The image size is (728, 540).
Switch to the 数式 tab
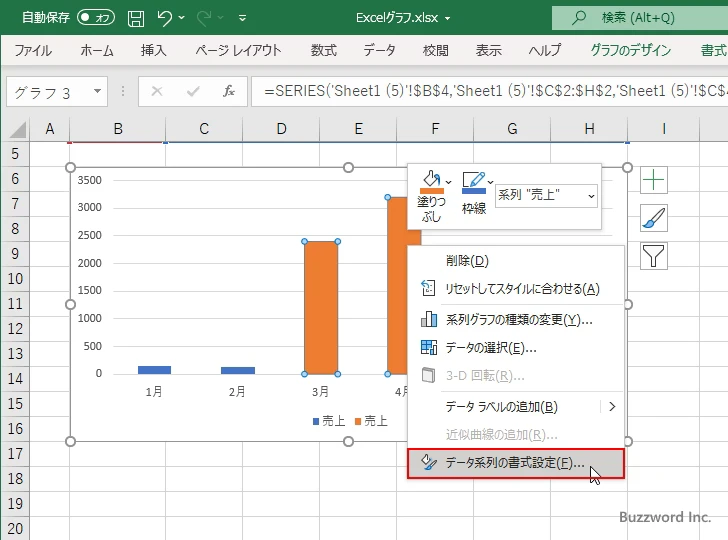324,50
